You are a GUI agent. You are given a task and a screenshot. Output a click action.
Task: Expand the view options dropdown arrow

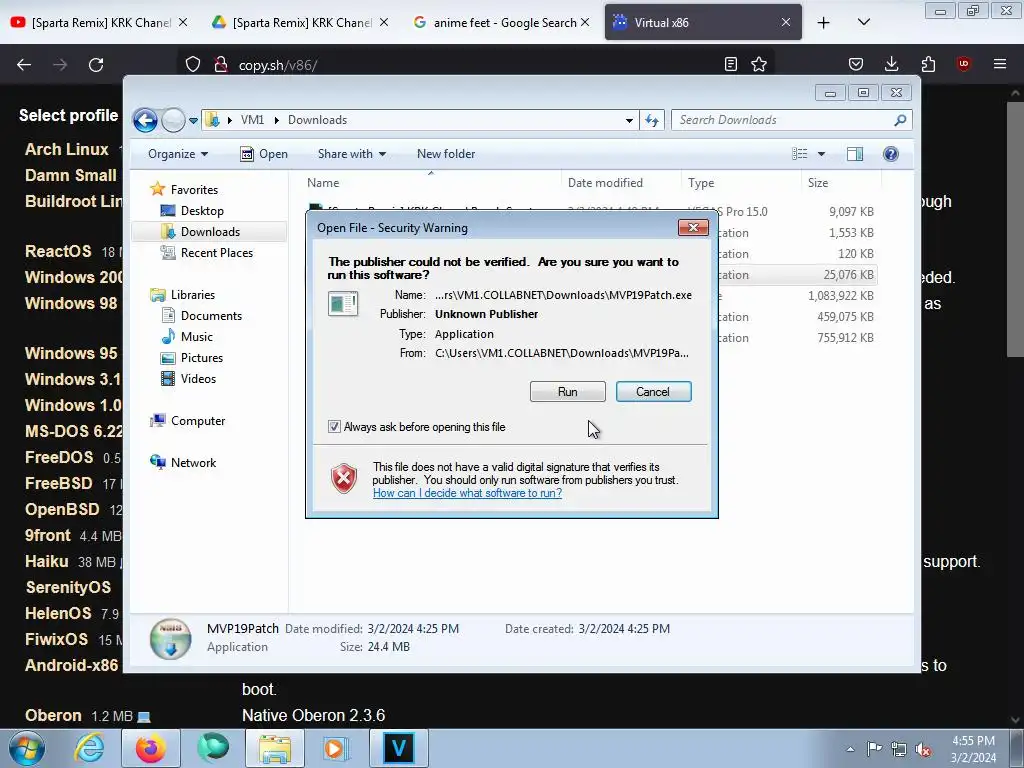coord(822,154)
